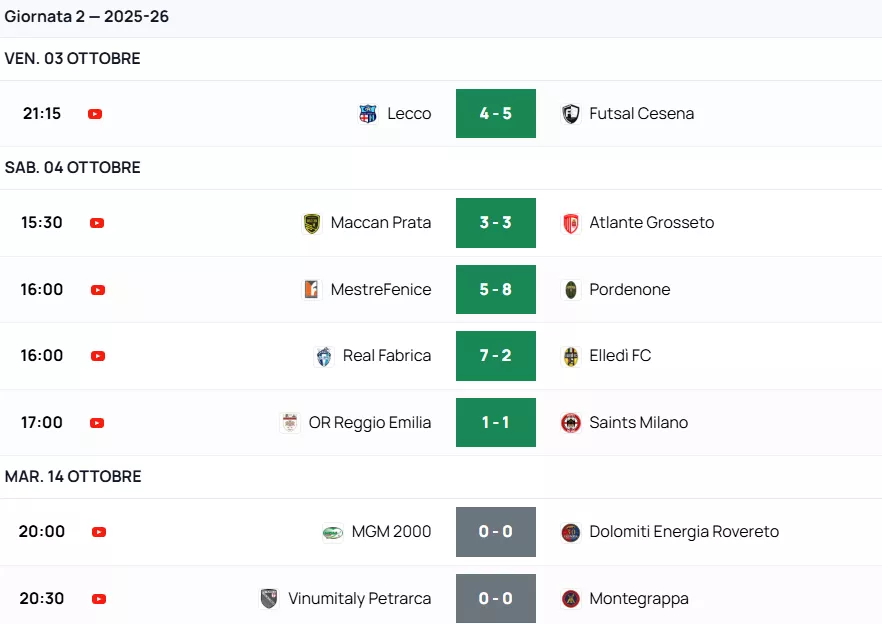Click the Elledì FC team name
882x624 pixels.
620,356
